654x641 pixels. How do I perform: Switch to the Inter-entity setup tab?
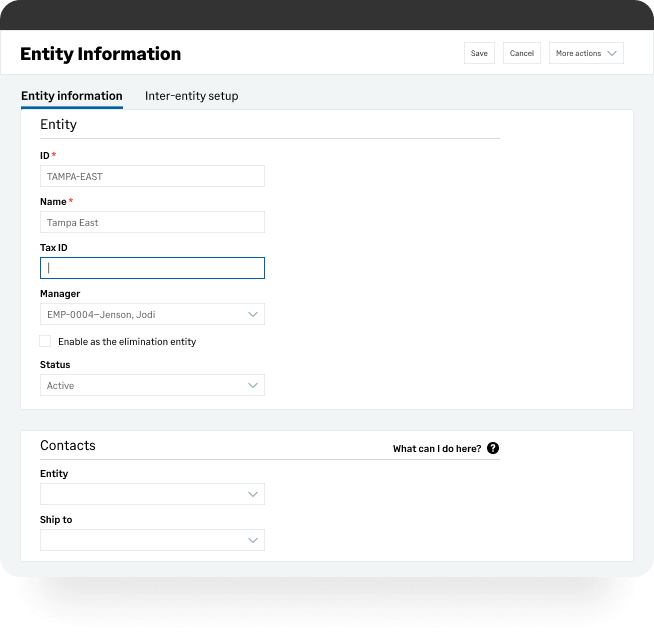pyautogui.click(x=191, y=96)
